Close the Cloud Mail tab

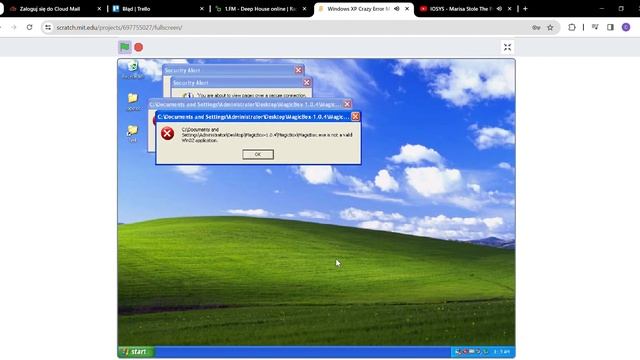tap(99, 9)
